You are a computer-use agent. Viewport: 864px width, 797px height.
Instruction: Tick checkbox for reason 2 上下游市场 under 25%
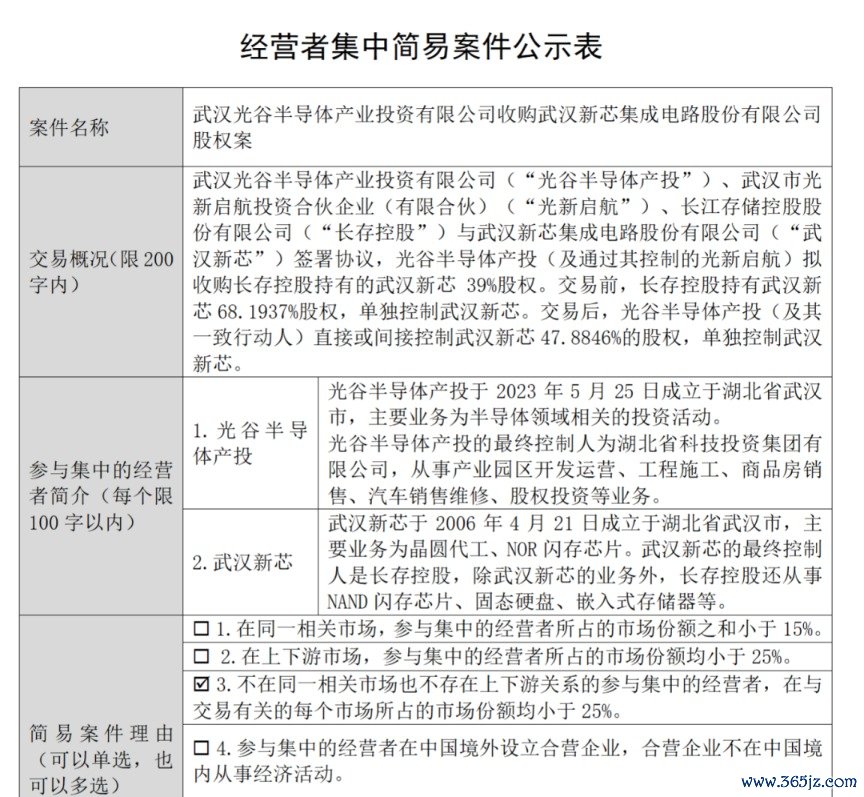[202, 656]
